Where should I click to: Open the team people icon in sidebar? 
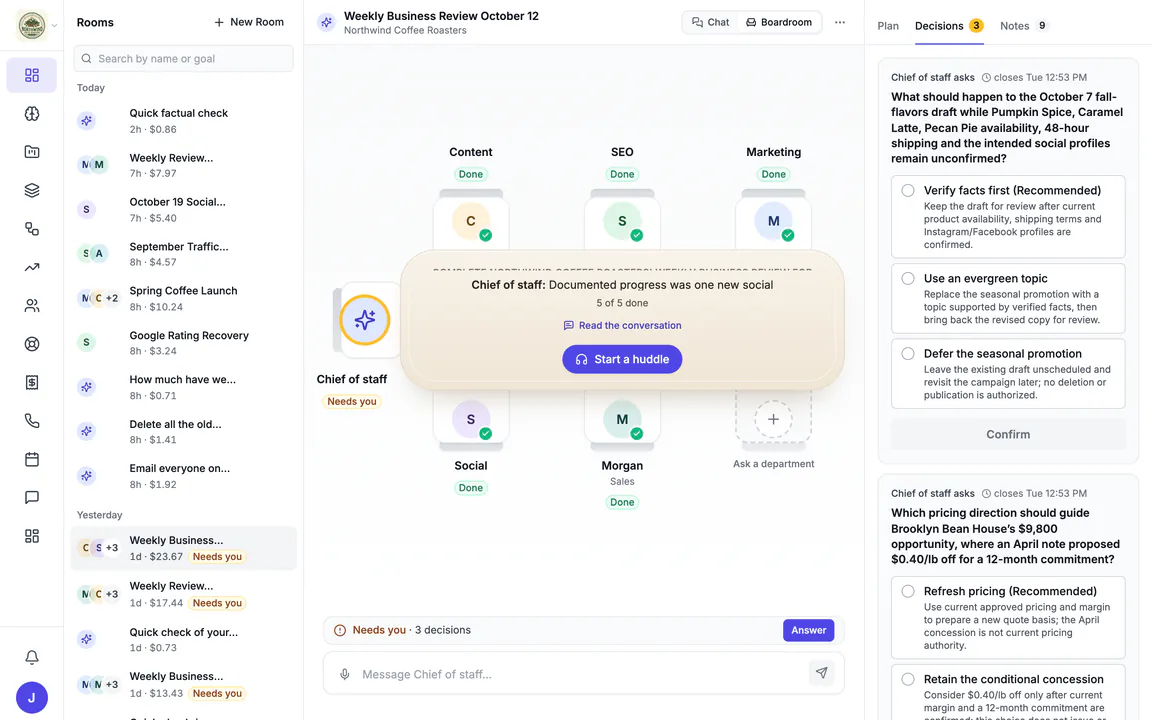(32, 306)
